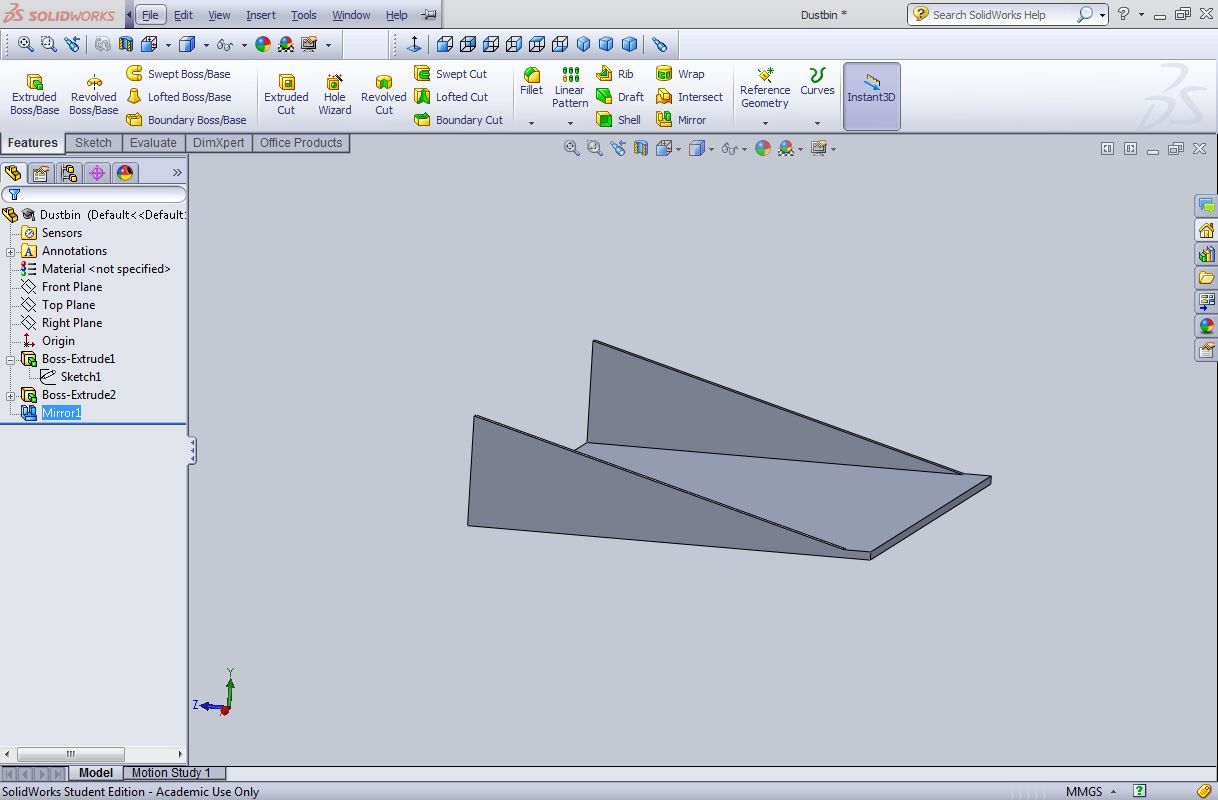
Task: Open Edit Appearance in the graphics-area toolbar
Action: coord(763,148)
